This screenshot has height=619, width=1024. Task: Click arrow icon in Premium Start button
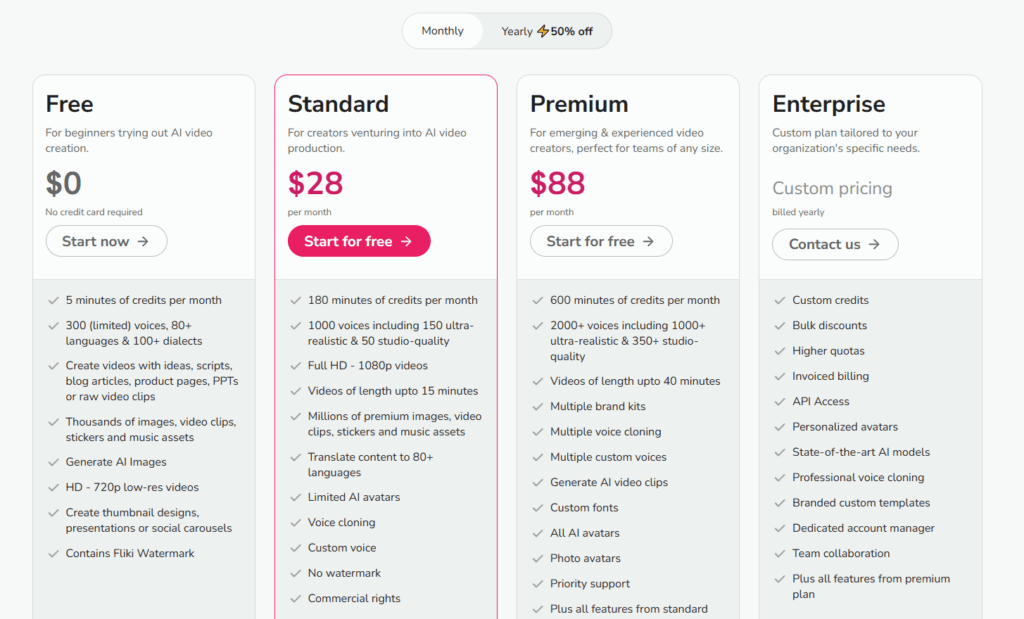coord(648,242)
